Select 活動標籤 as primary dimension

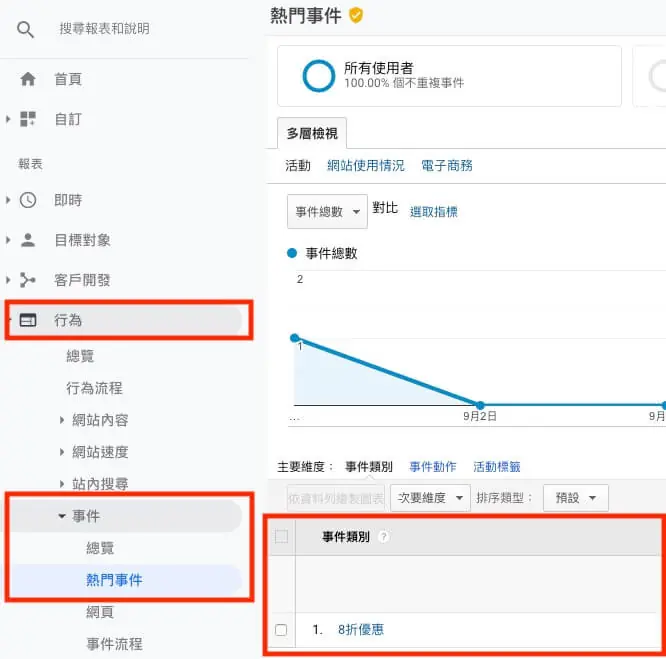(x=497, y=467)
